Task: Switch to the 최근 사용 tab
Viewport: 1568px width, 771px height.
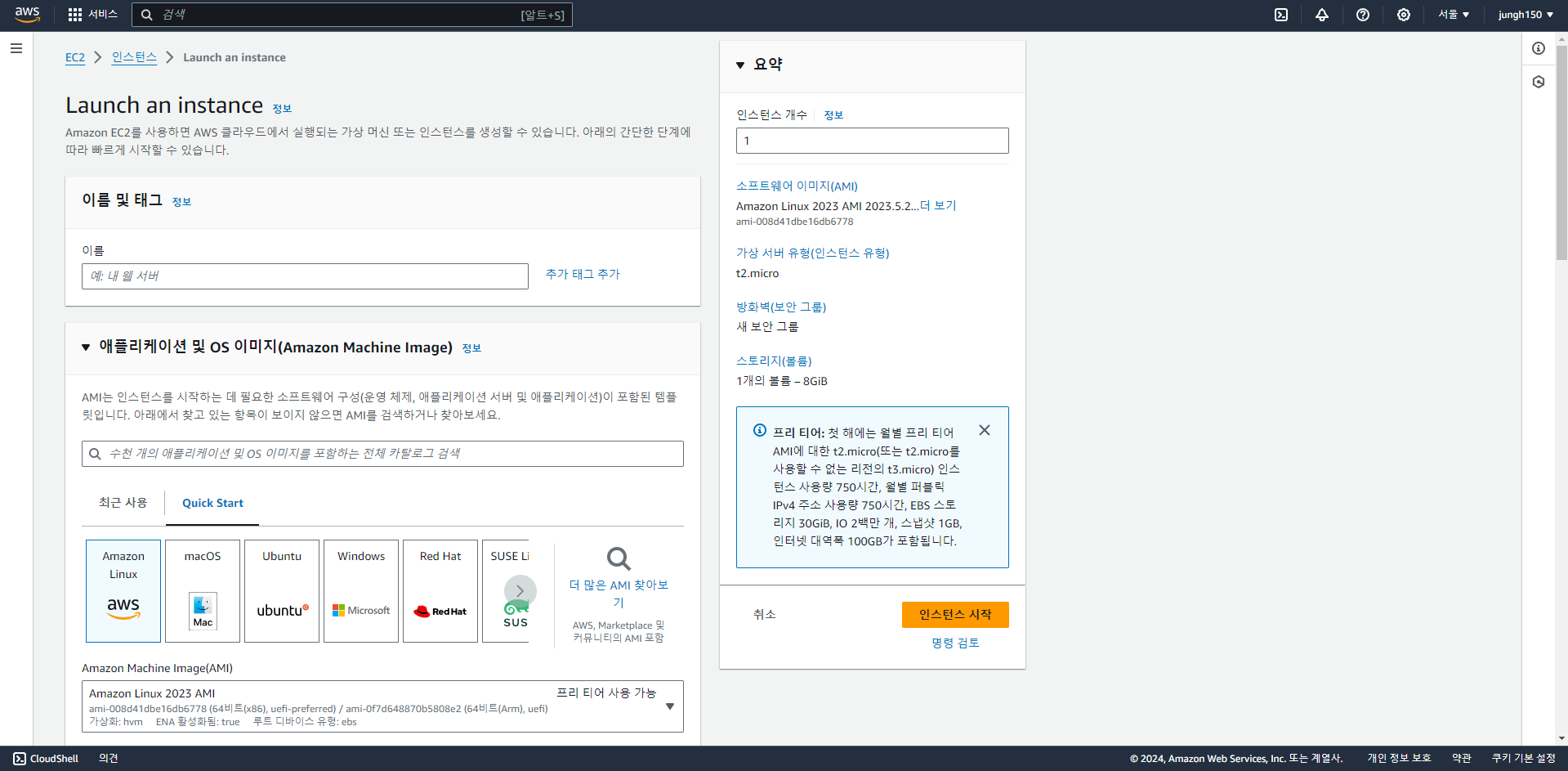Action: pyautogui.click(x=123, y=503)
